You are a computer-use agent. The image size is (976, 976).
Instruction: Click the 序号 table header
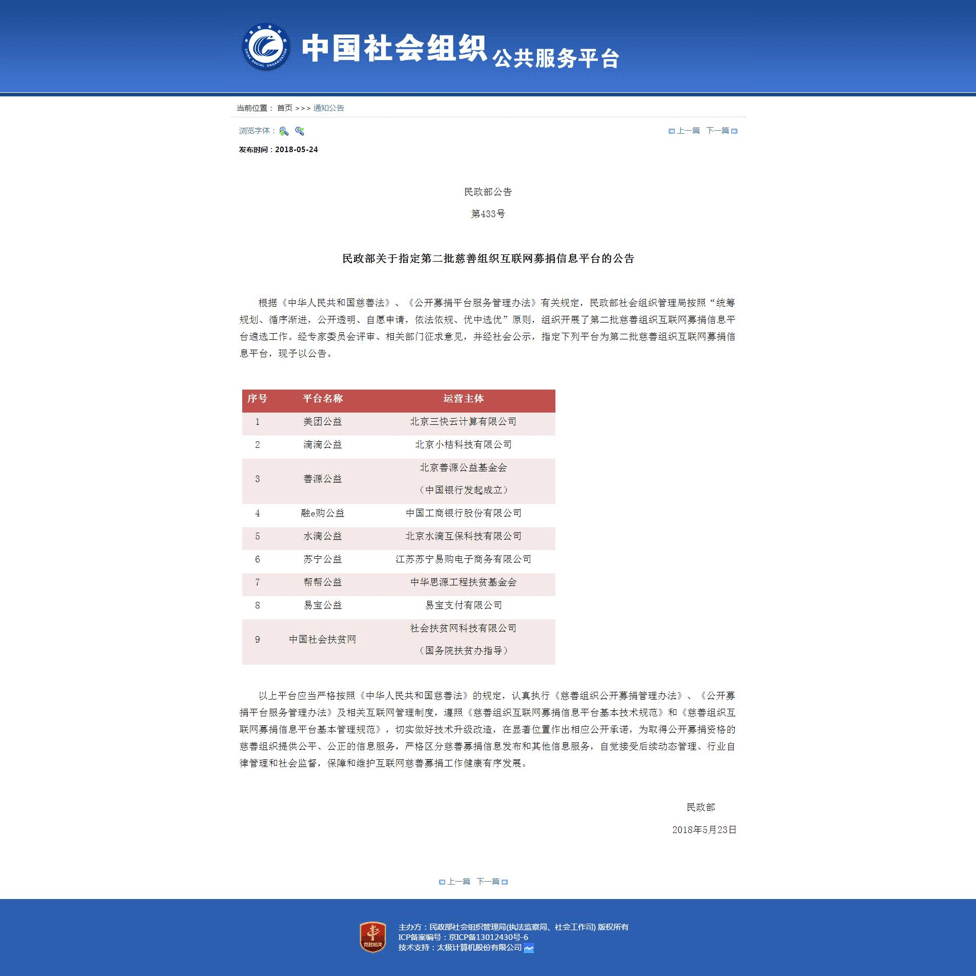[257, 398]
